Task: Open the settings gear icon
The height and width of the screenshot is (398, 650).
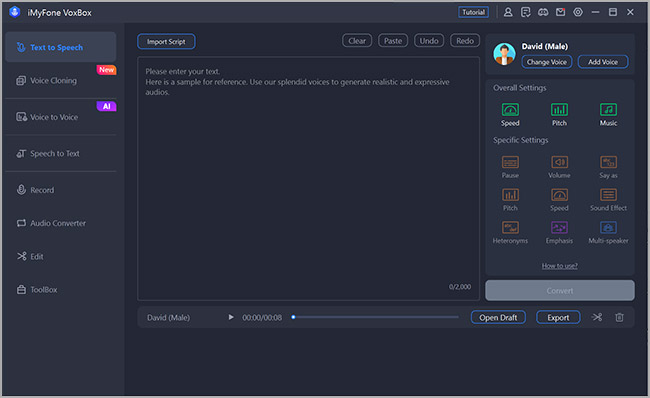Action: coord(578,12)
